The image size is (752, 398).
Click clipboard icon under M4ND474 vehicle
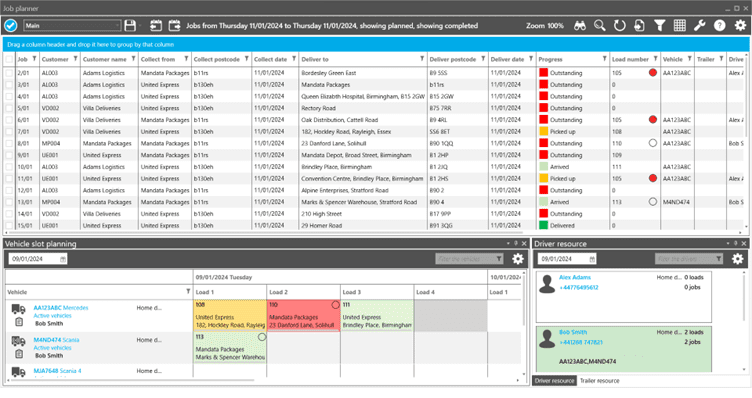click(x=19, y=354)
